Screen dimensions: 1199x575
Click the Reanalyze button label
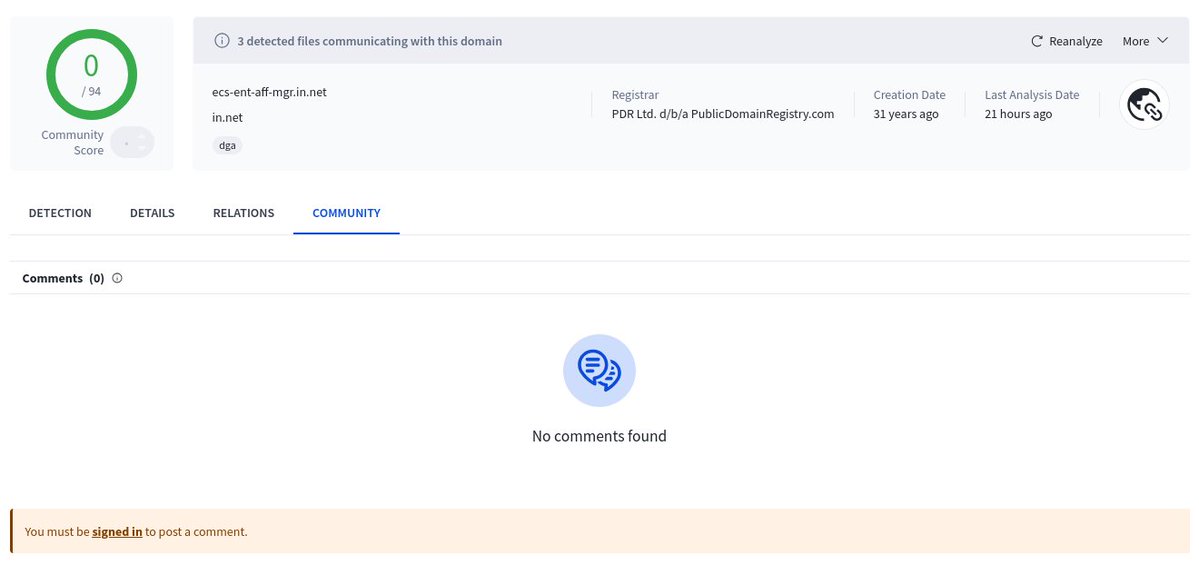(1075, 41)
